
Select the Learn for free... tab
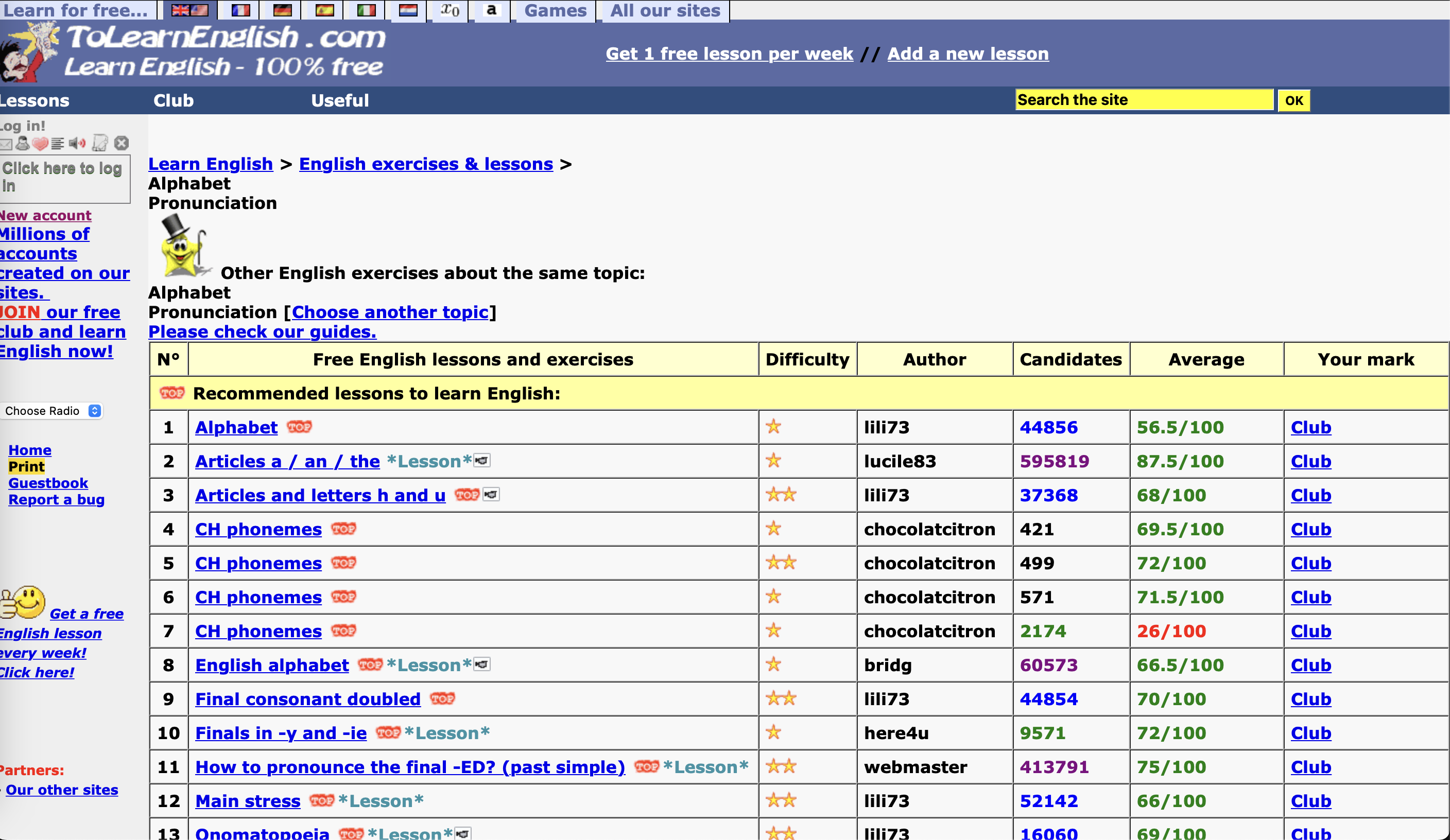click(x=77, y=10)
